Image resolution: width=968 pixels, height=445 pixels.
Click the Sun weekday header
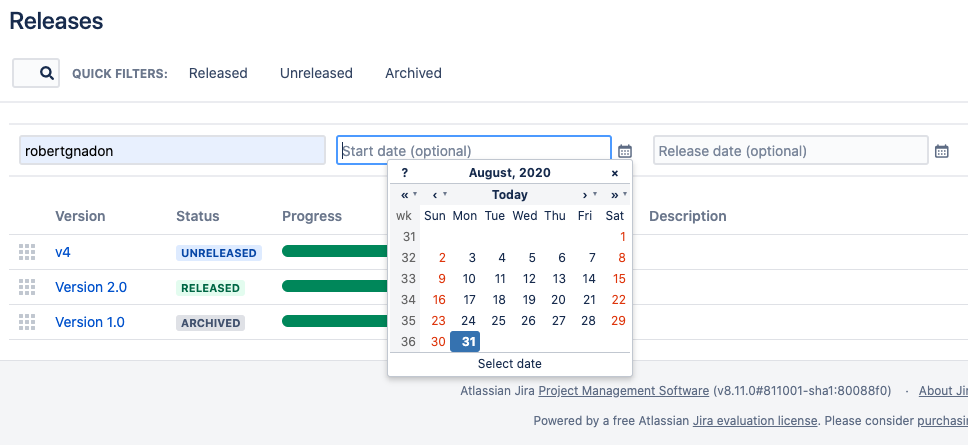click(x=435, y=215)
